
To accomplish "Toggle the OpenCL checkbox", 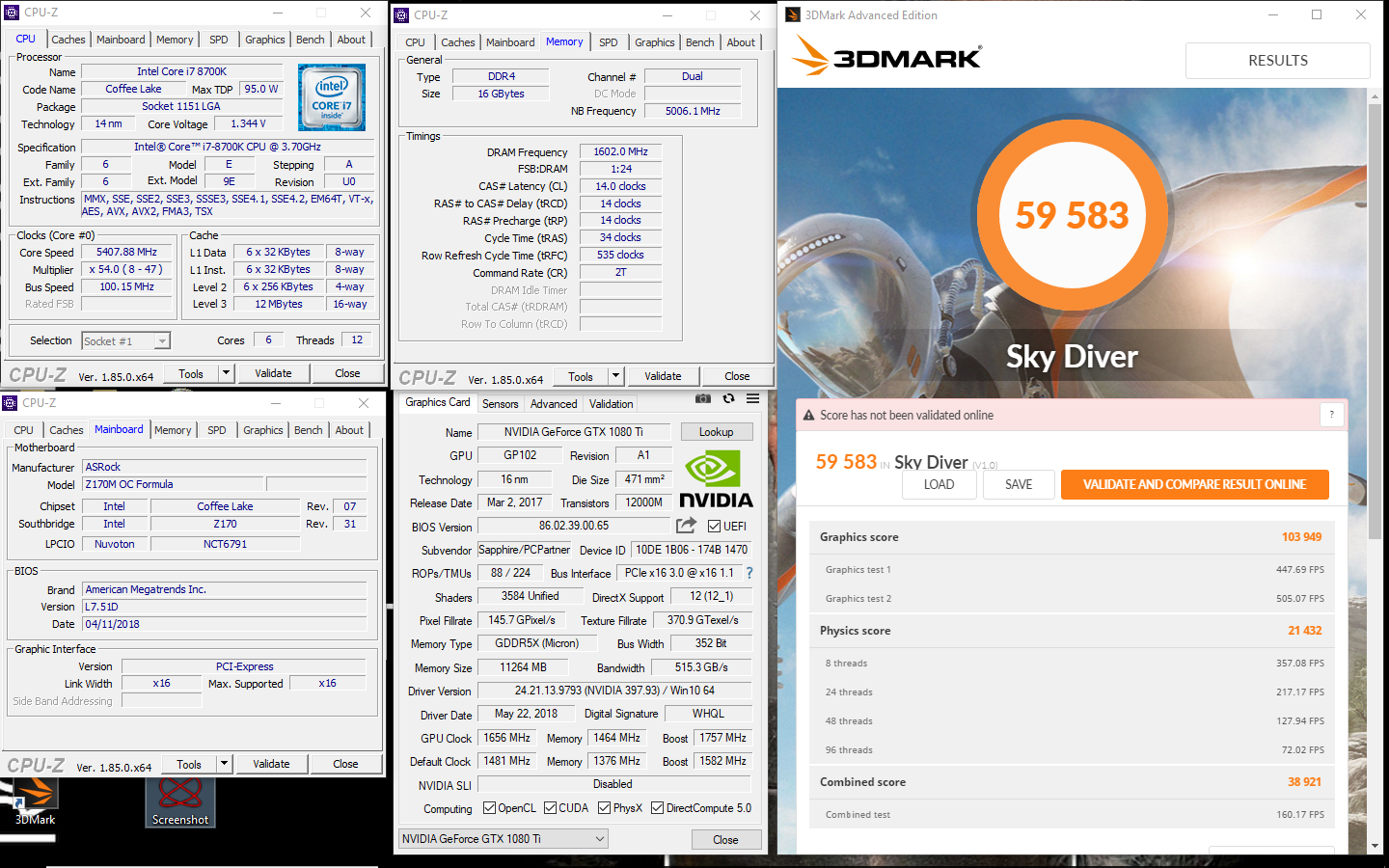I will click(489, 808).
